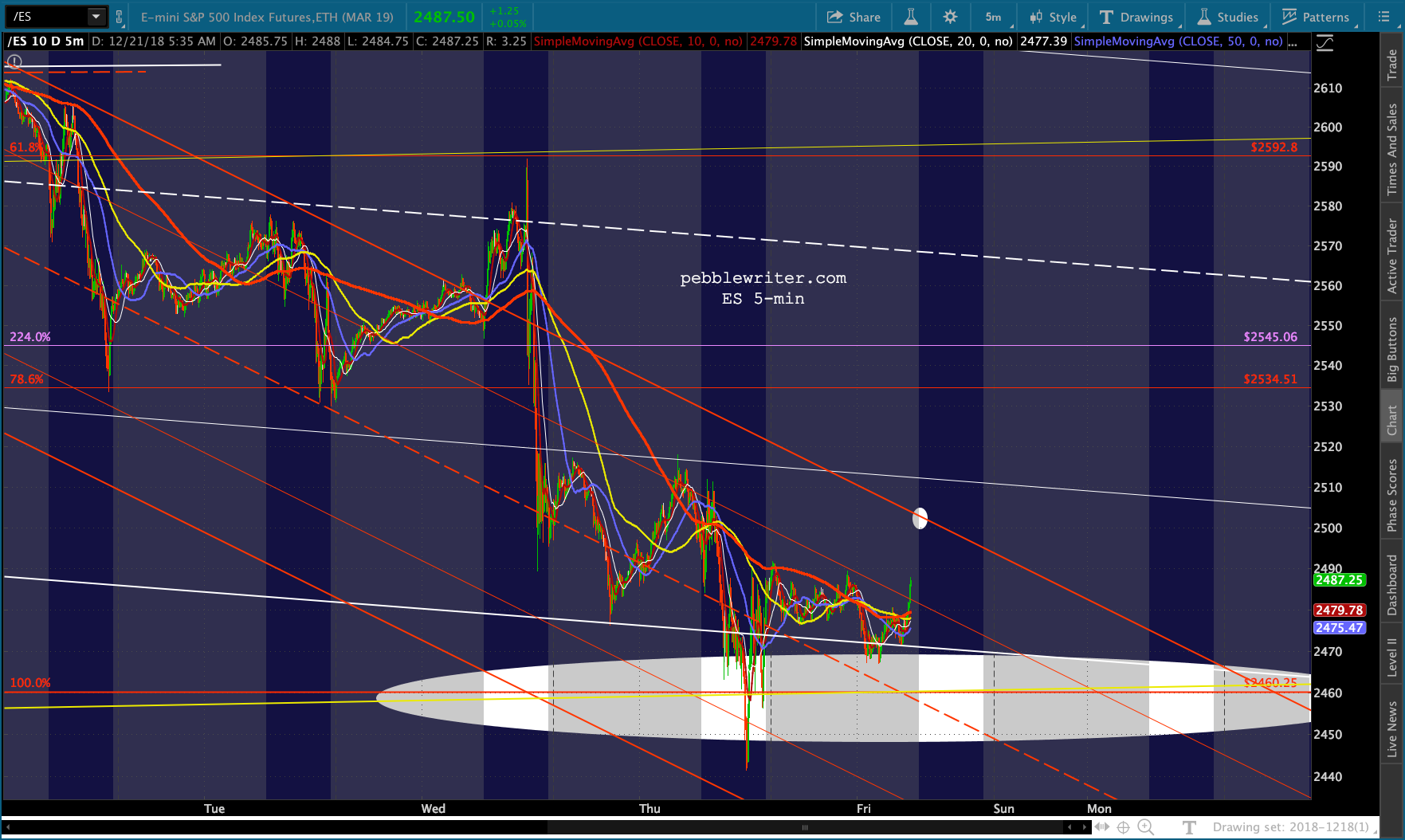Click the SimpleMovingAvg (CLOSE, 10, 0, no) label
Image resolution: width=1405 pixels, height=840 pixels.
tap(638, 41)
